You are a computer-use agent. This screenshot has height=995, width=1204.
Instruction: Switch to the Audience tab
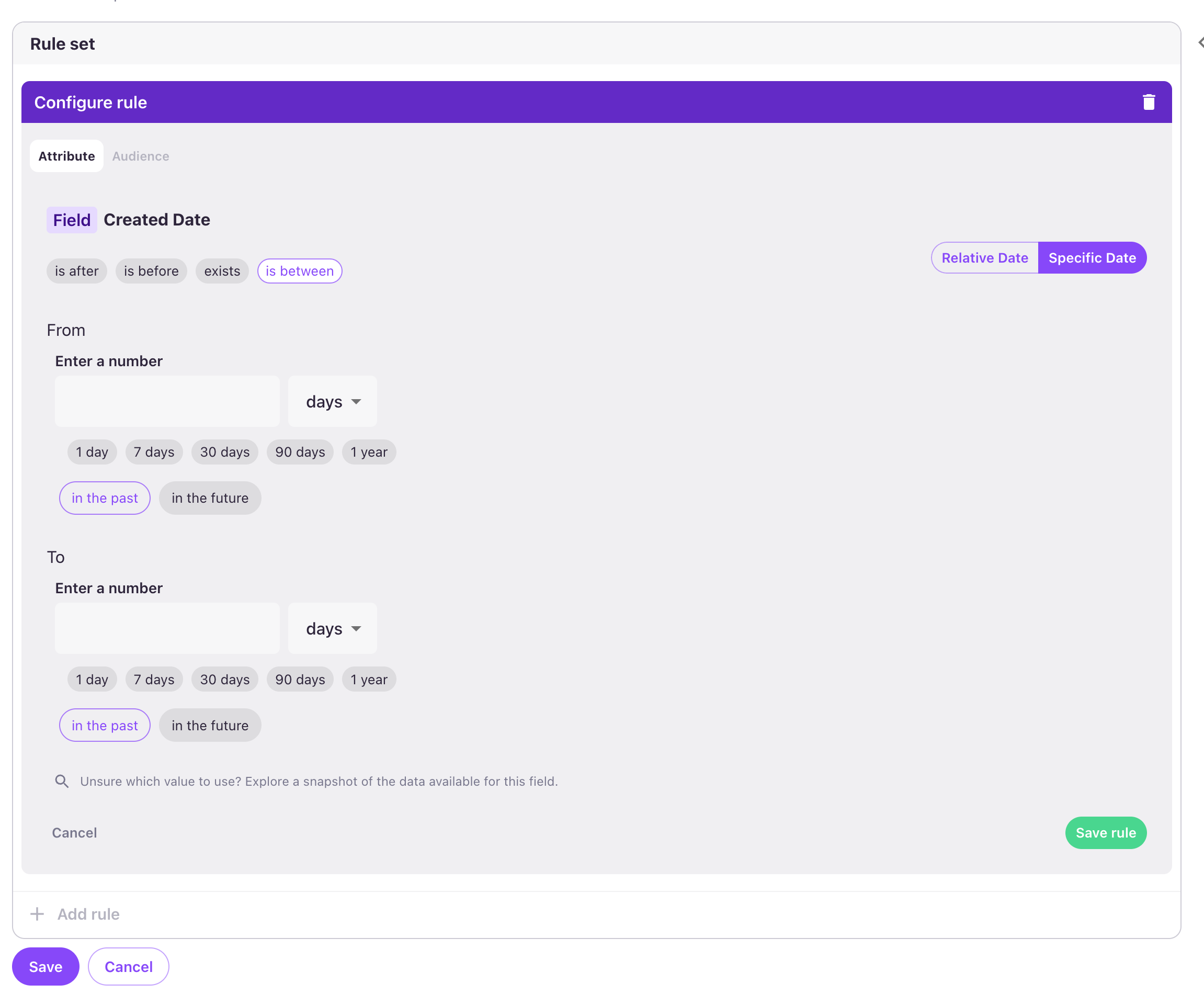[x=140, y=156]
